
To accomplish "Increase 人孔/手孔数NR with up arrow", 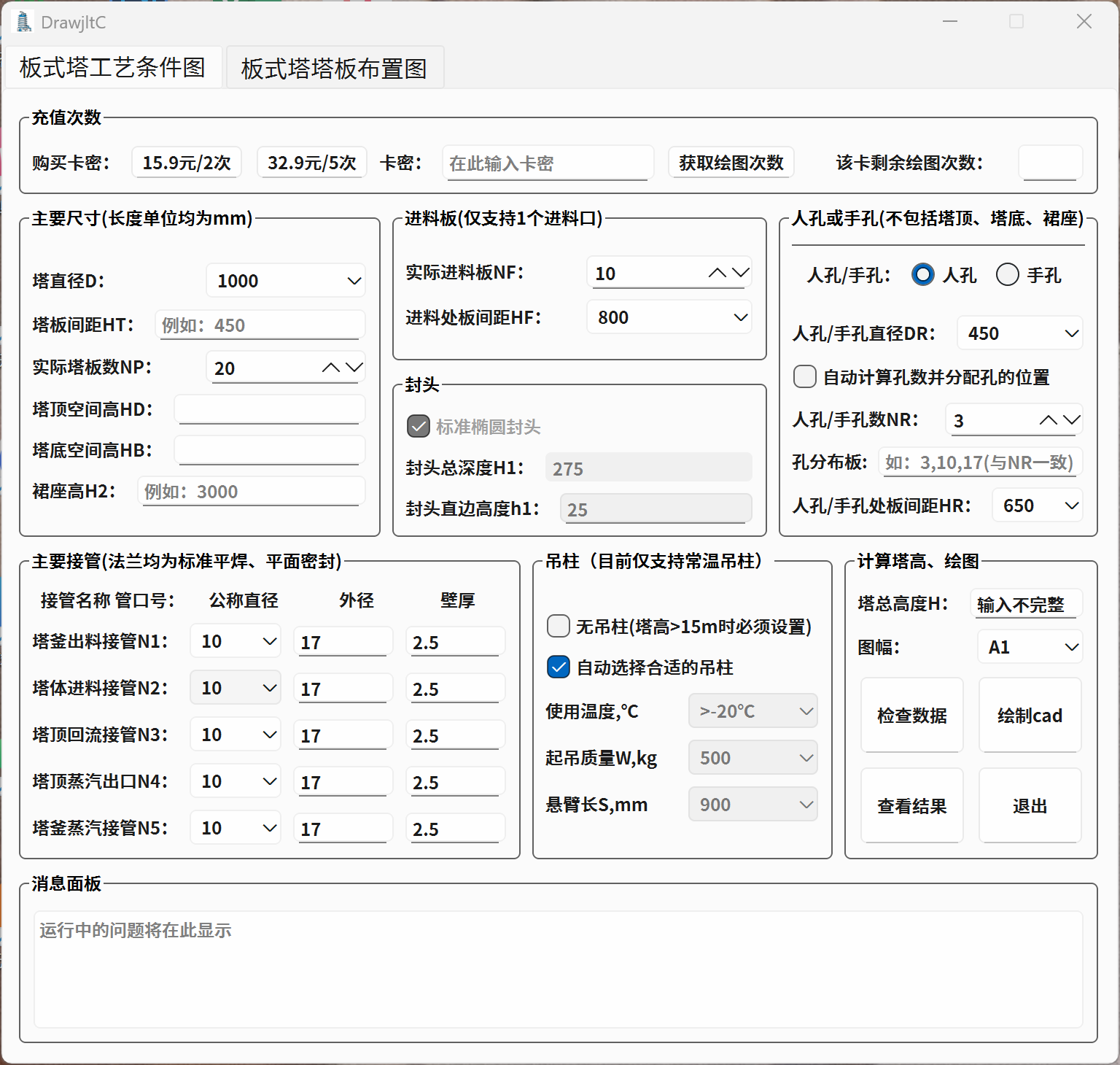I will [1049, 420].
